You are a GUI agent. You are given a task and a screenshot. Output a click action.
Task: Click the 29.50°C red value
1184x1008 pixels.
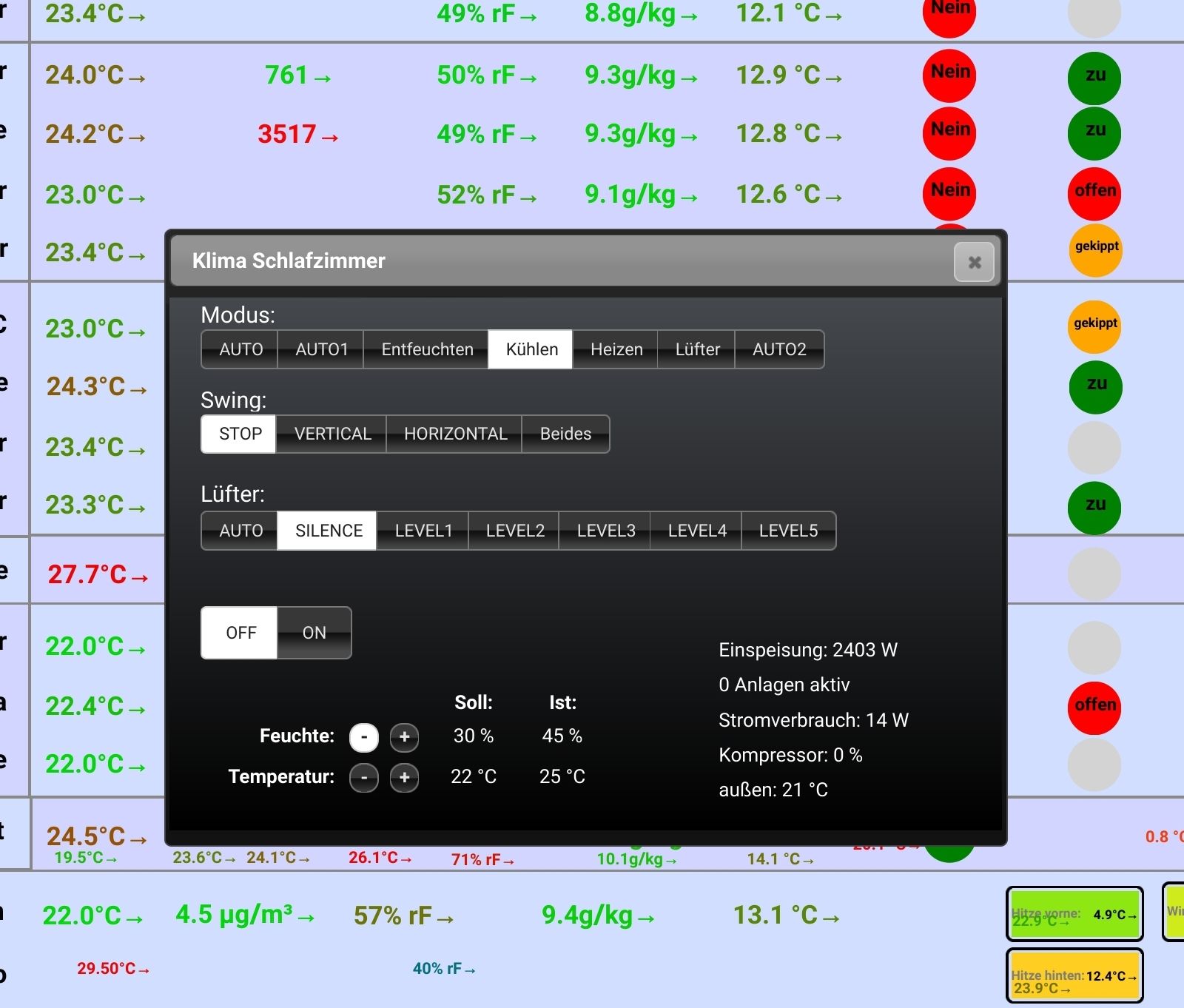point(113,969)
